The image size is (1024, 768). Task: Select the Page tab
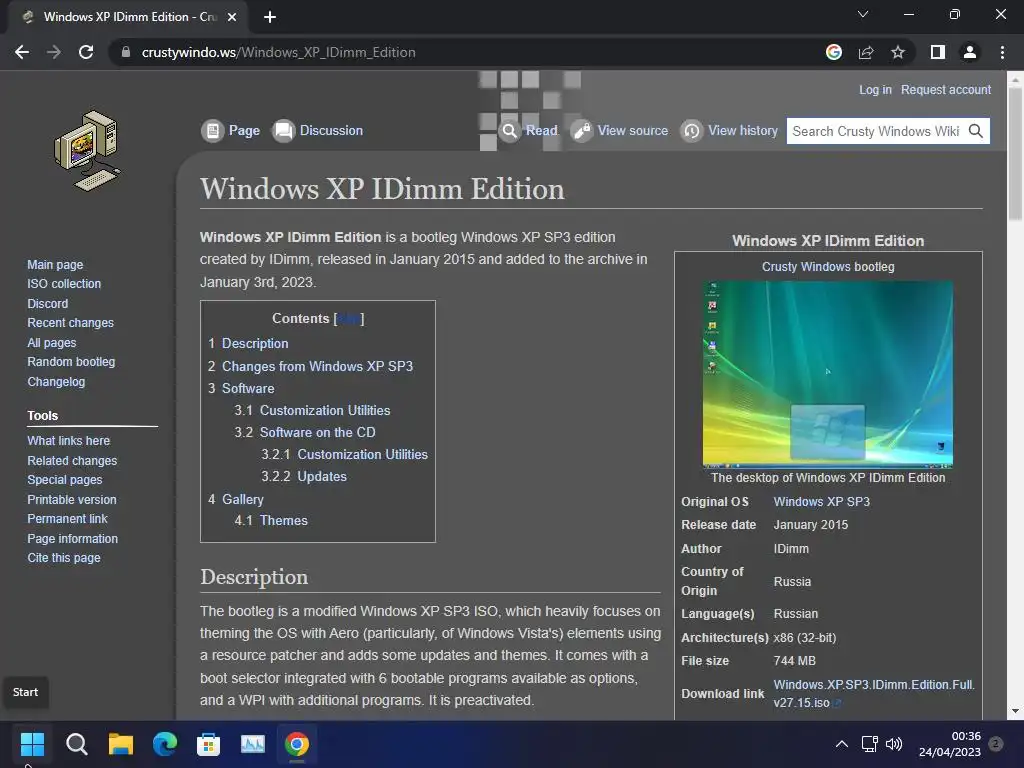click(231, 131)
